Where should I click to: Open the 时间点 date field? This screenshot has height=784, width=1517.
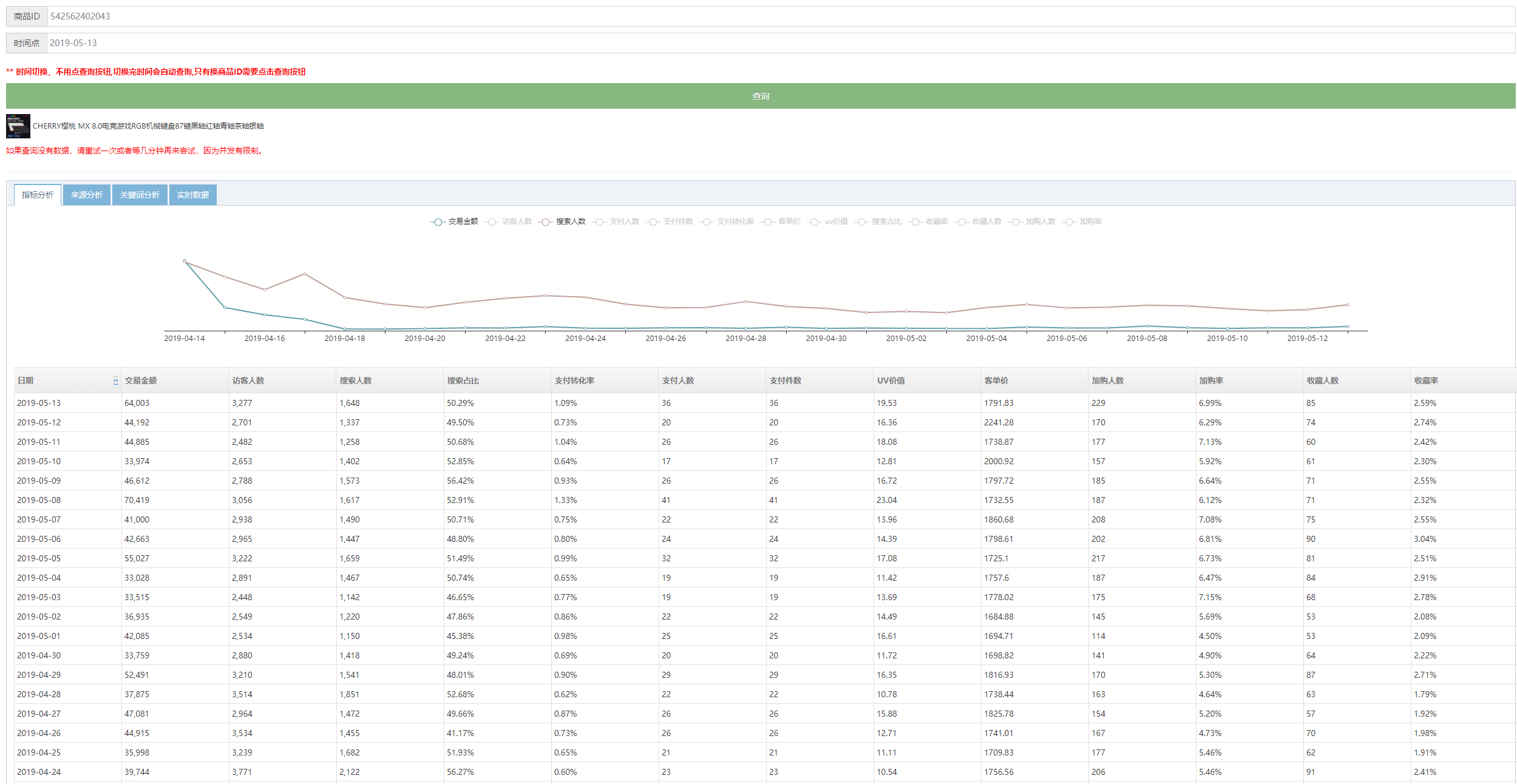tap(781, 43)
